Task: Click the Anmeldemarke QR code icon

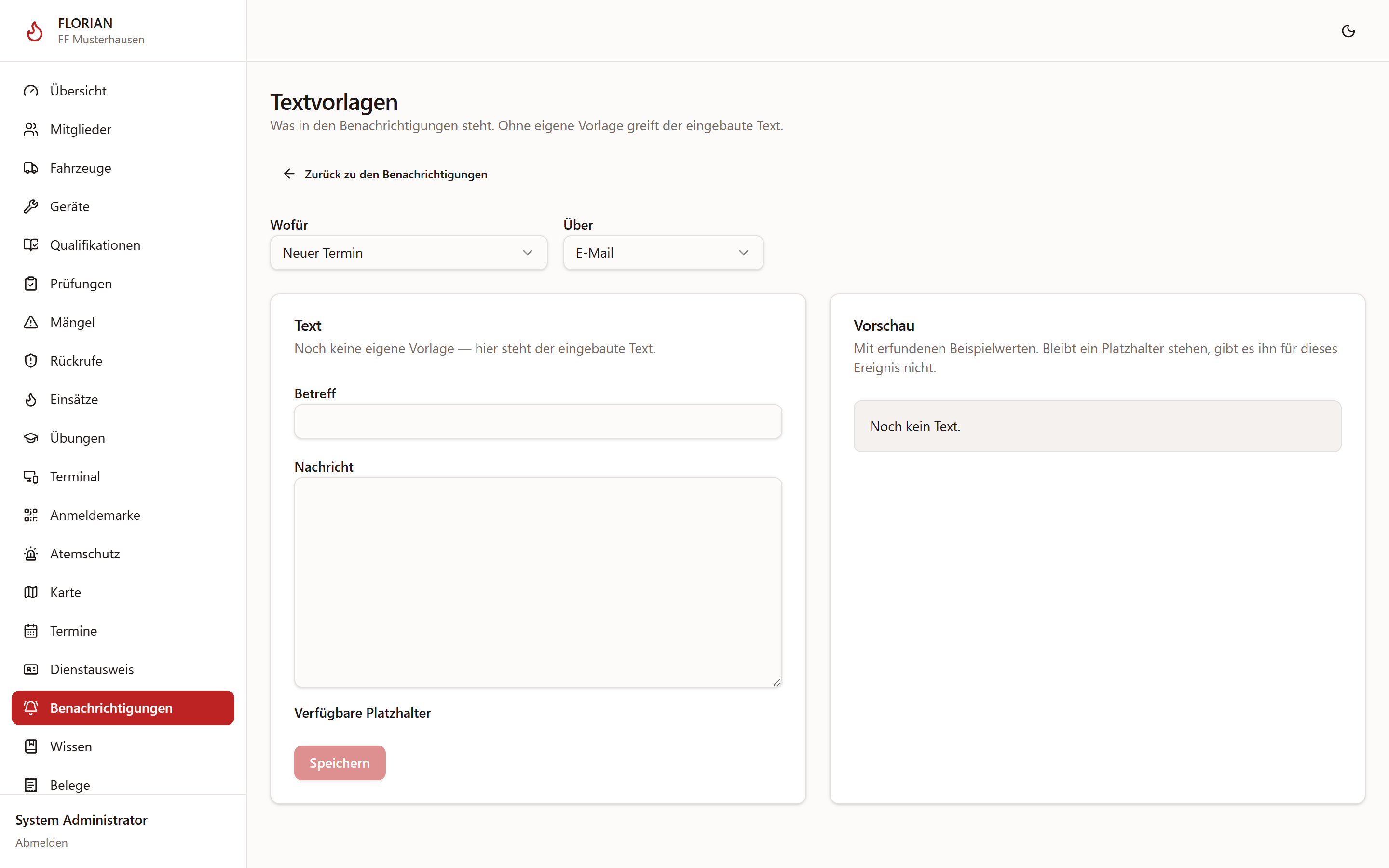Action: point(31,515)
